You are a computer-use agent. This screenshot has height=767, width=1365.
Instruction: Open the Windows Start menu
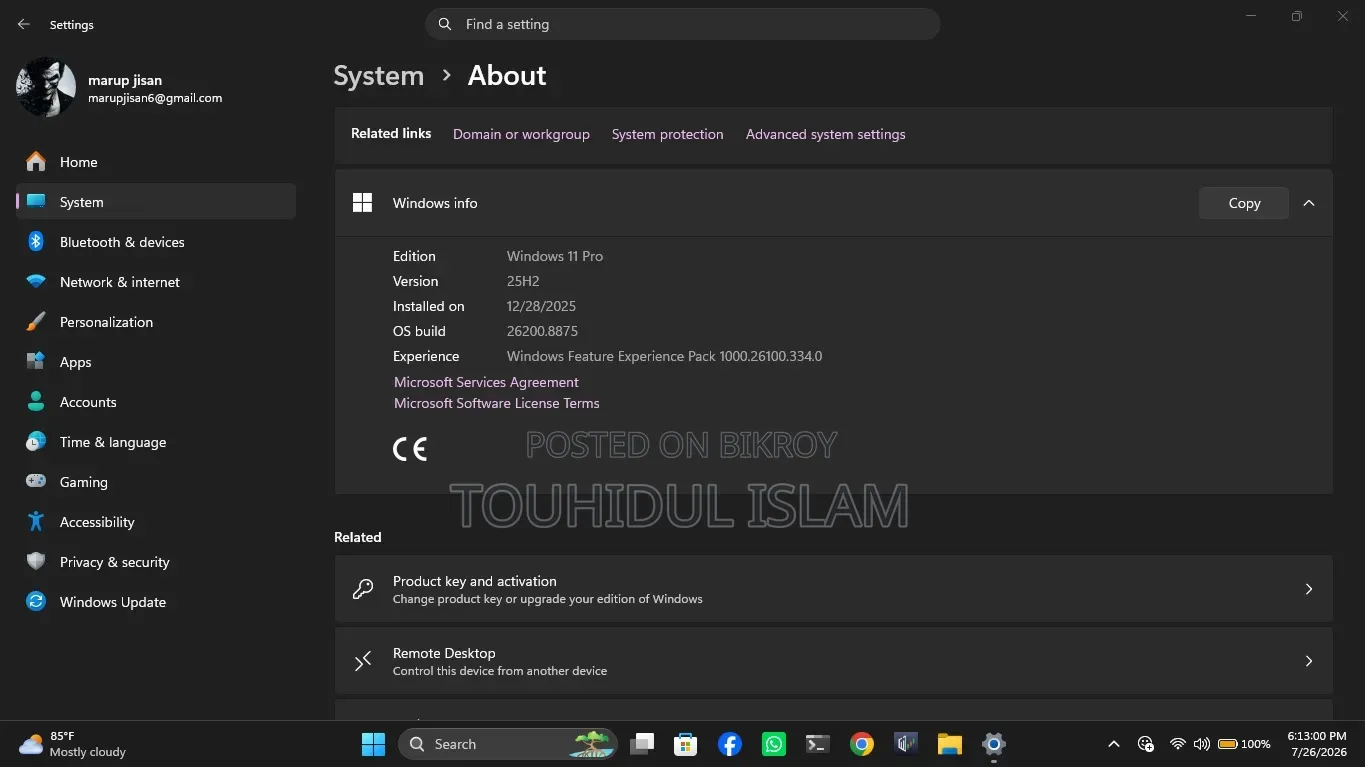point(373,744)
